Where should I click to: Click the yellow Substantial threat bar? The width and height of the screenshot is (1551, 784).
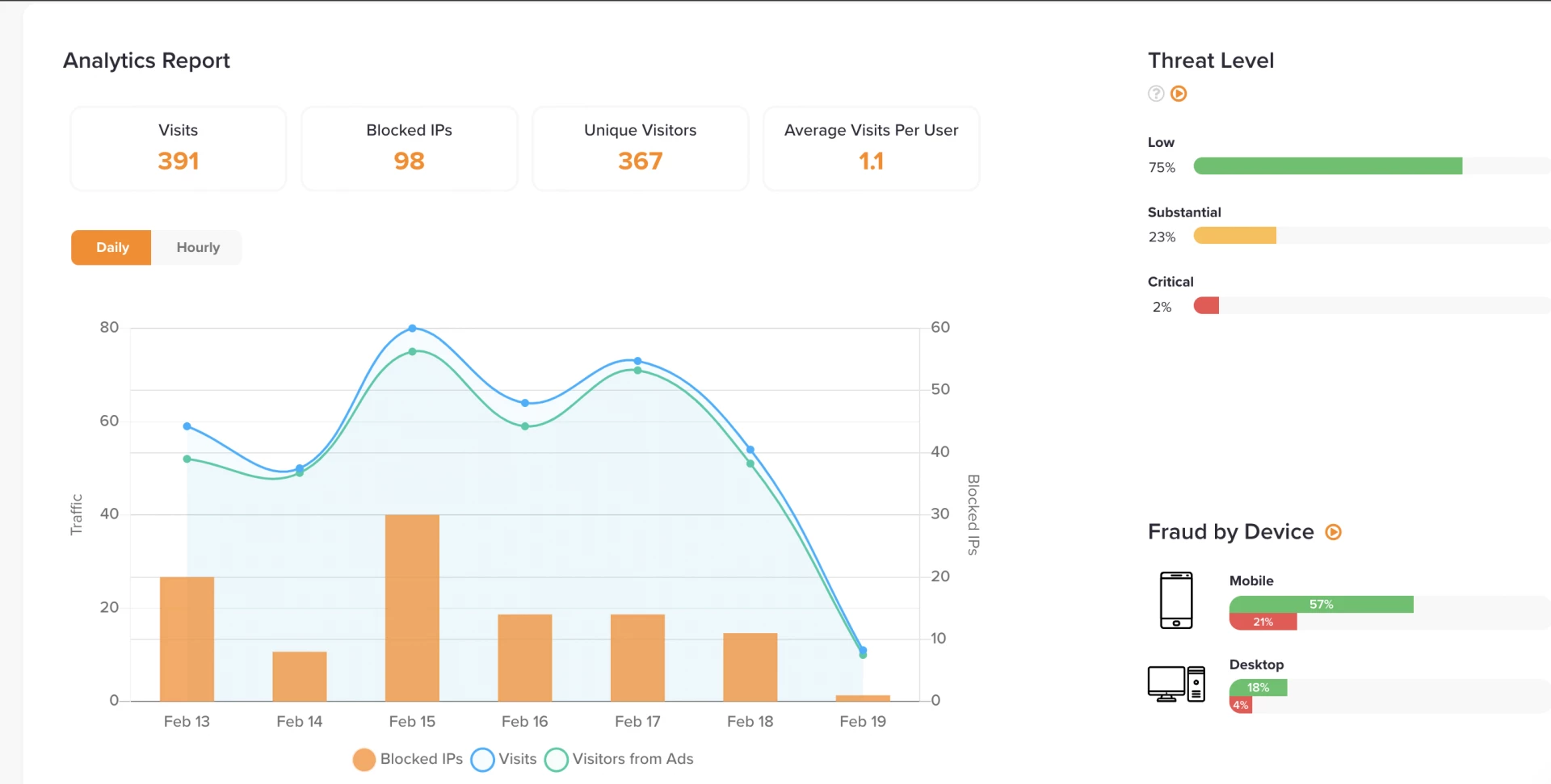pyautogui.click(x=1234, y=236)
